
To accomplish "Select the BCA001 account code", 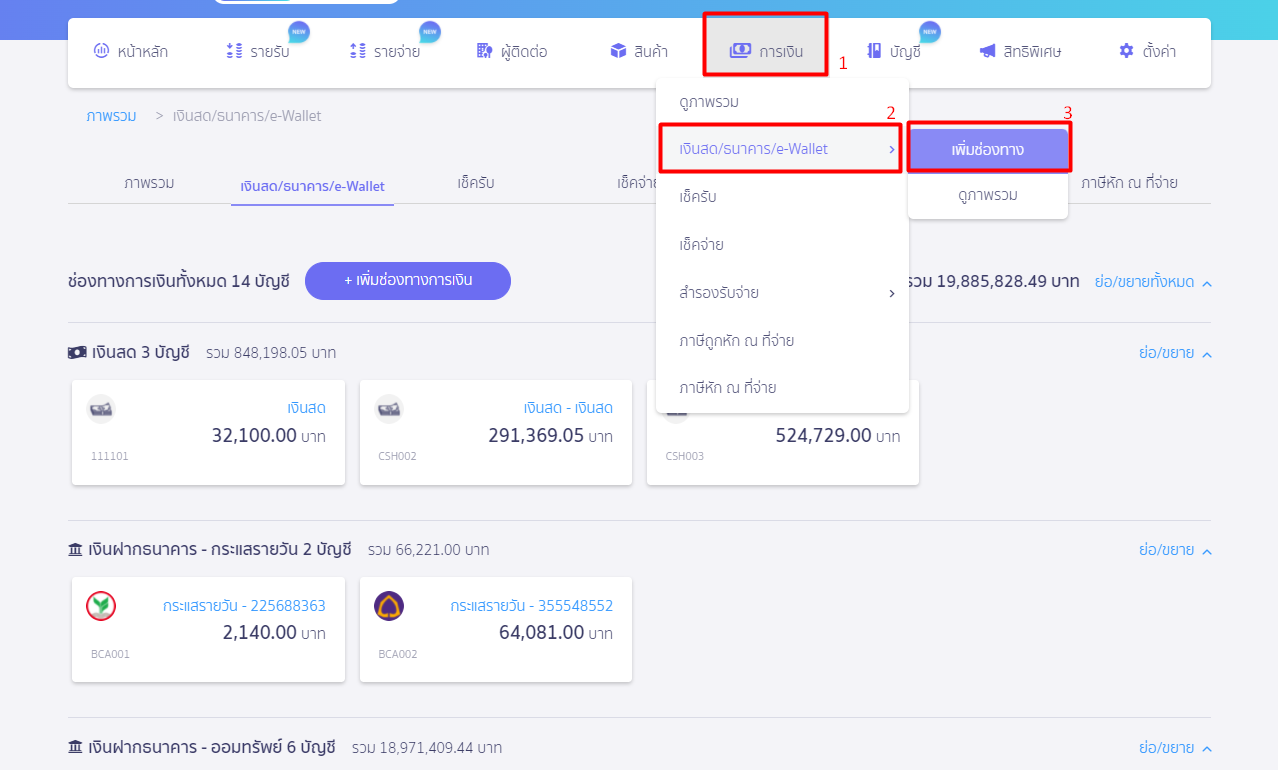I will (110, 654).
